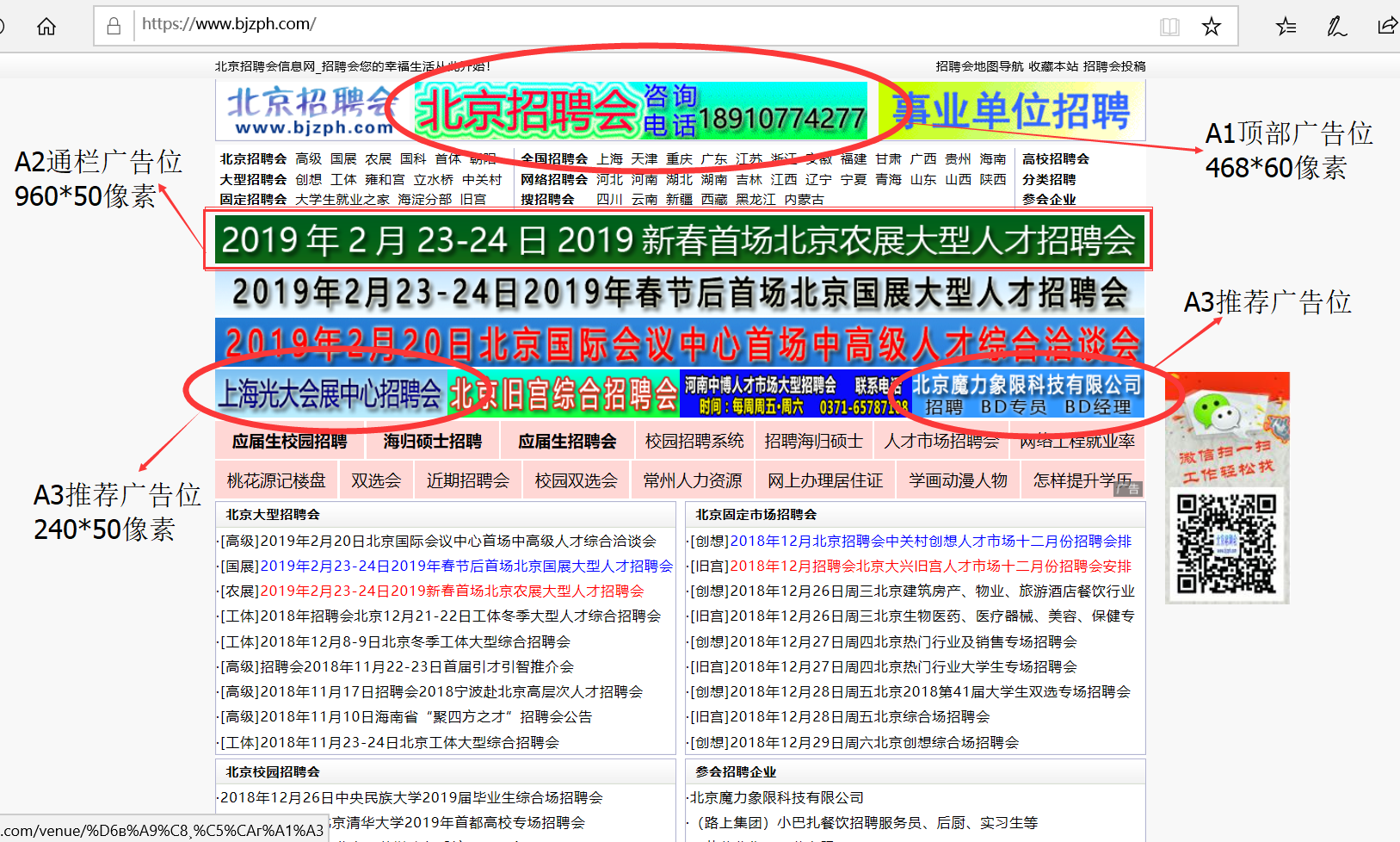Click 双选会 ad button
The height and width of the screenshot is (842, 1400).
(x=376, y=480)
